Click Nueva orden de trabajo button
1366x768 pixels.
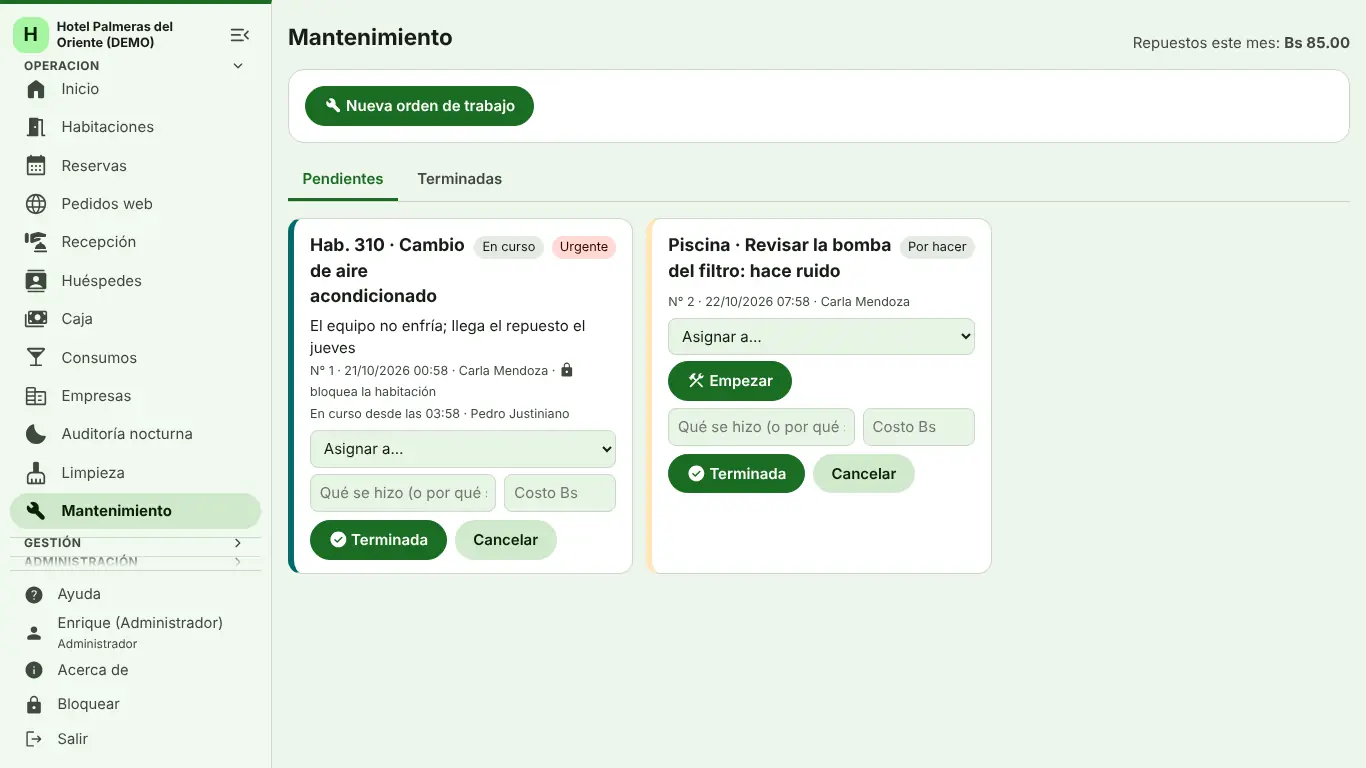pyautogui.click(x=419, y=106)
